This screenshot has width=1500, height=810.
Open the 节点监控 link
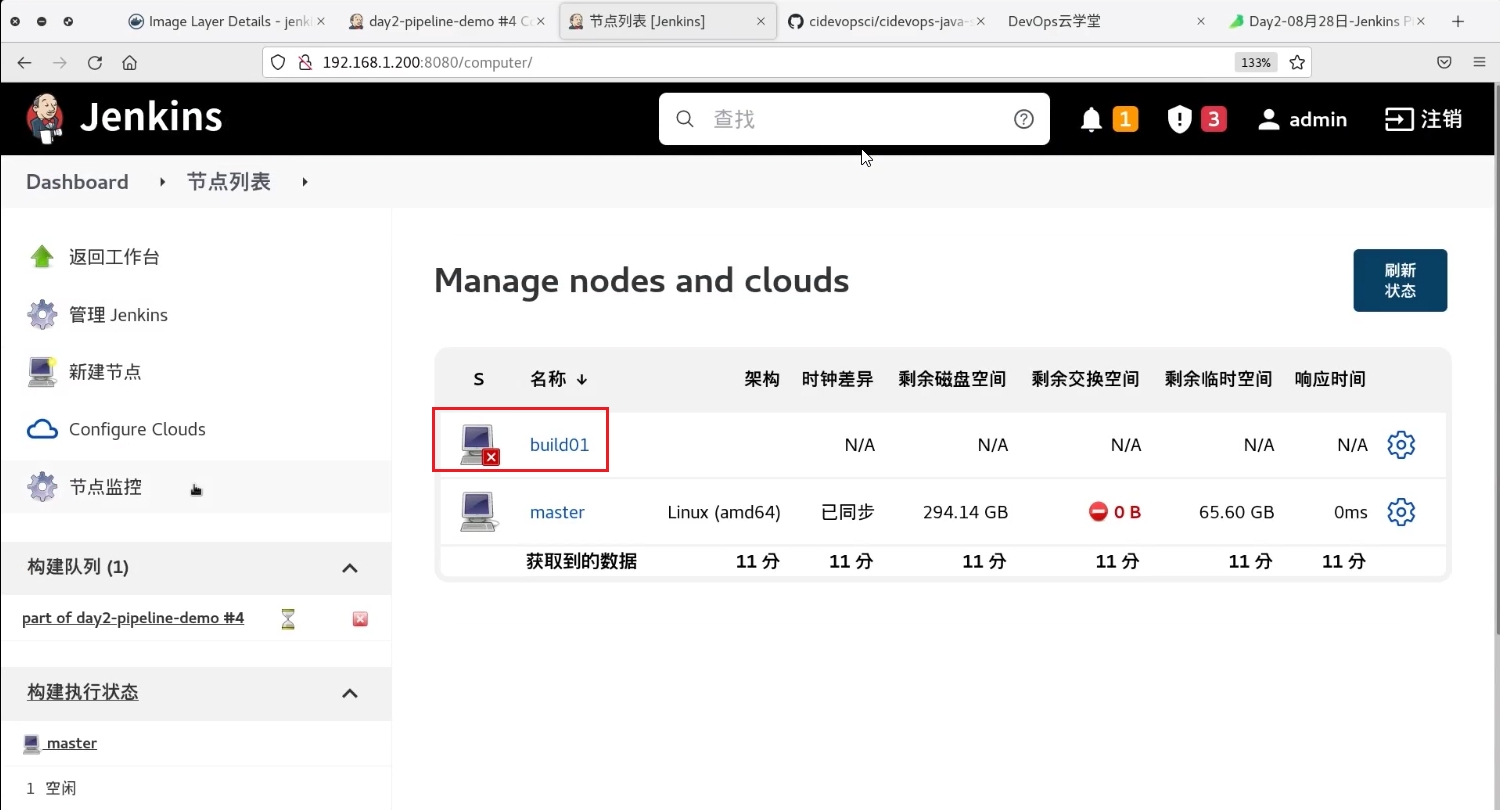pyautogui.click(x=105, y=487)
